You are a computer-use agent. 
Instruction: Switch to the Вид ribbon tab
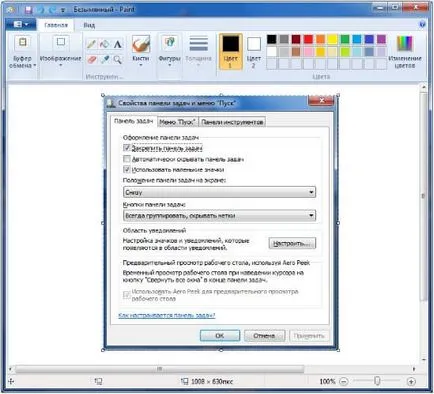pyautogui.click(x=89, y=25)
